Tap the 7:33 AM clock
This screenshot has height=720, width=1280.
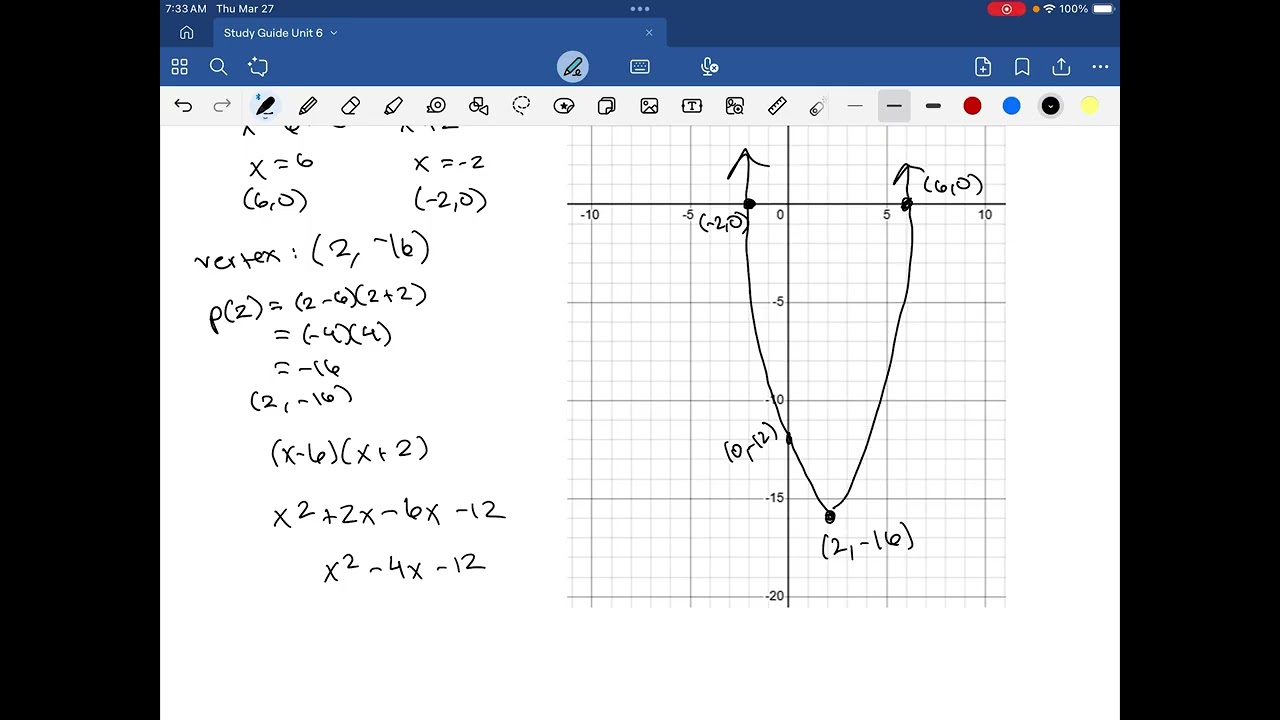[x=186, y=9]
